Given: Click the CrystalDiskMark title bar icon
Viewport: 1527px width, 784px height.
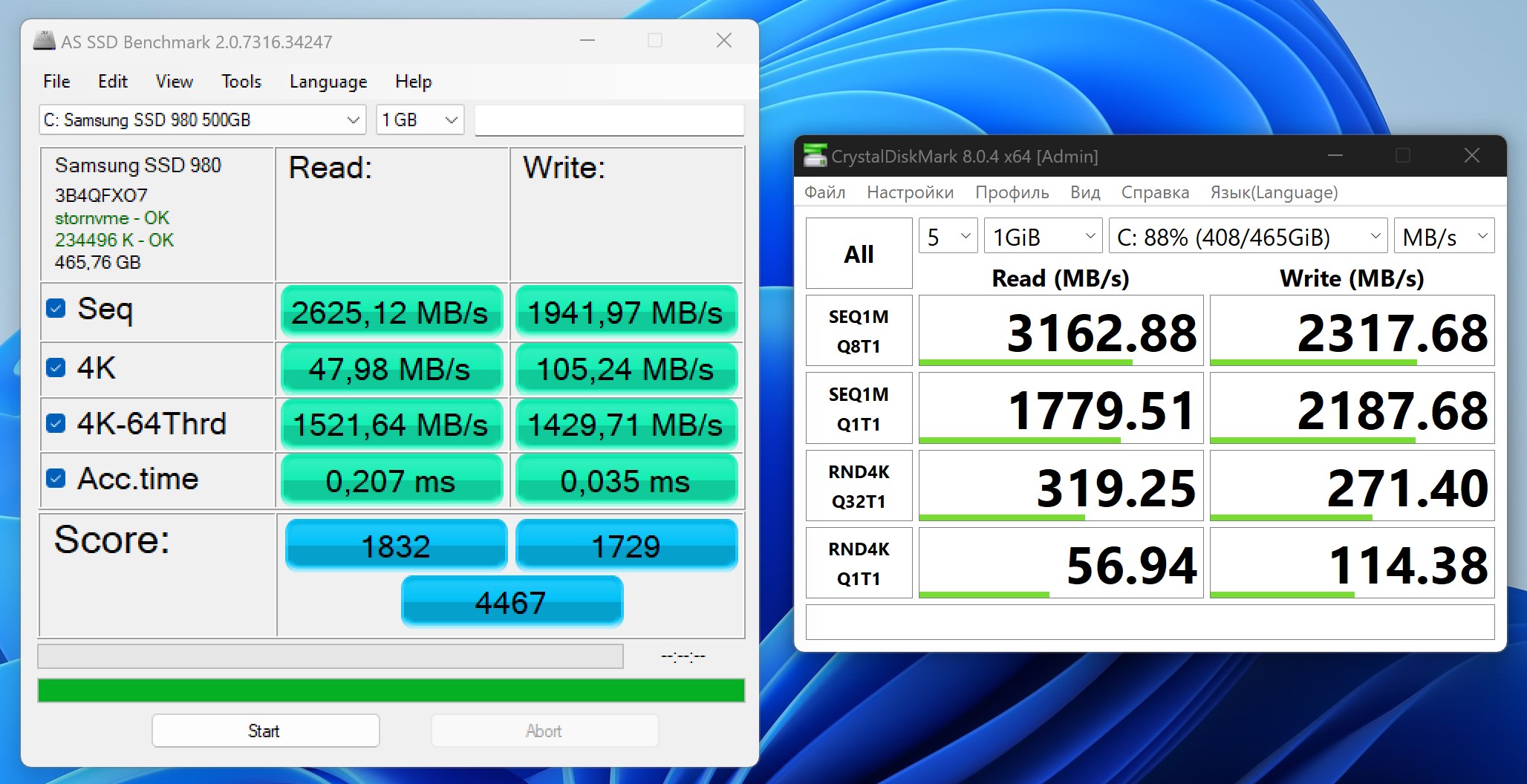Looking at the screenshot, I should 815,156.
